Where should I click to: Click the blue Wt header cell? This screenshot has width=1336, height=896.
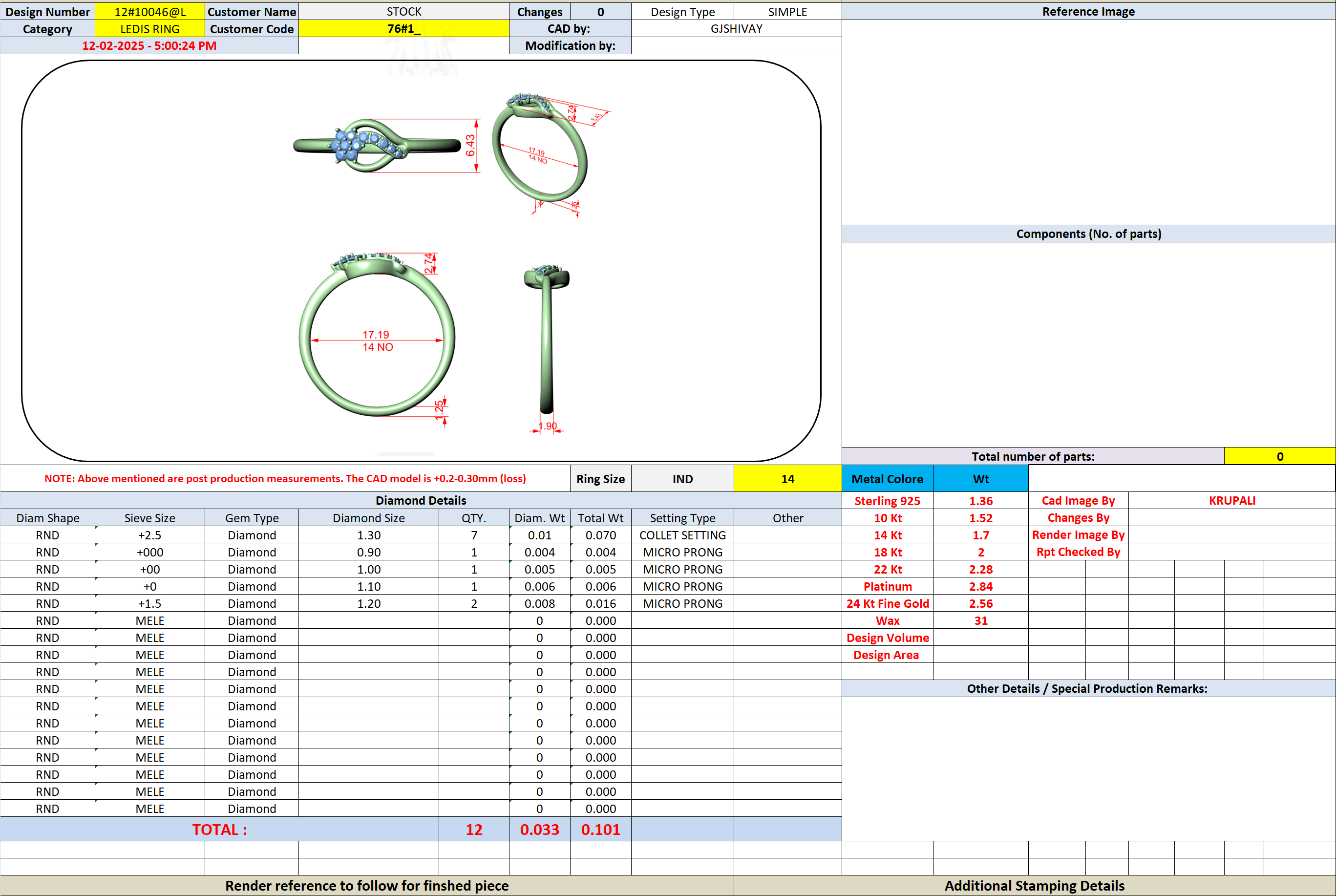click(x=981, y=479)
